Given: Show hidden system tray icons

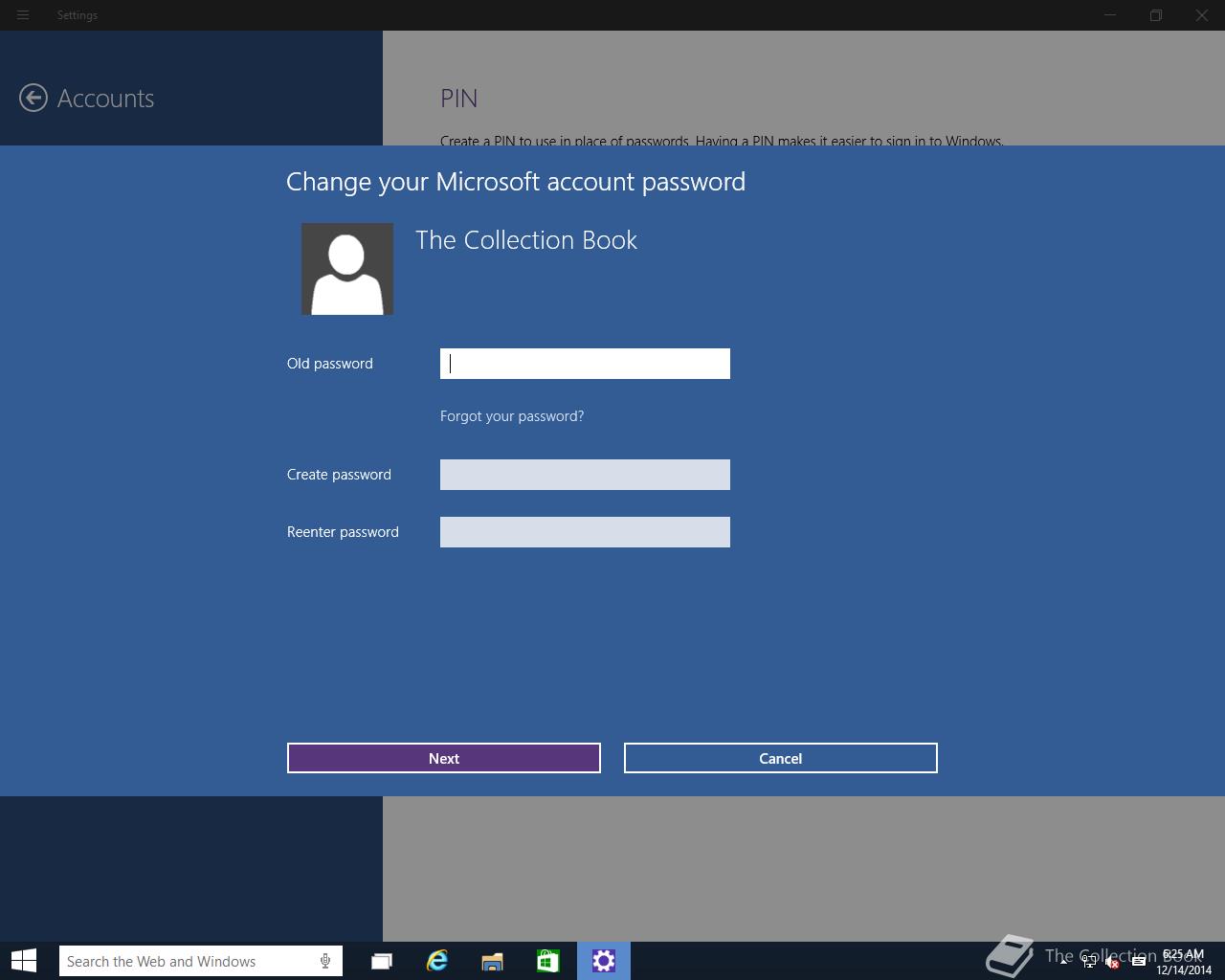Looking at the screenshot, I should [1063, 961].
